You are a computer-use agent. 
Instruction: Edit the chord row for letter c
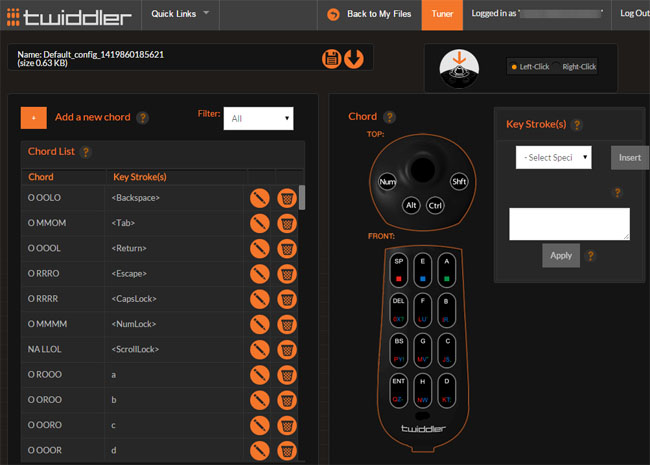tap(260, 426)
